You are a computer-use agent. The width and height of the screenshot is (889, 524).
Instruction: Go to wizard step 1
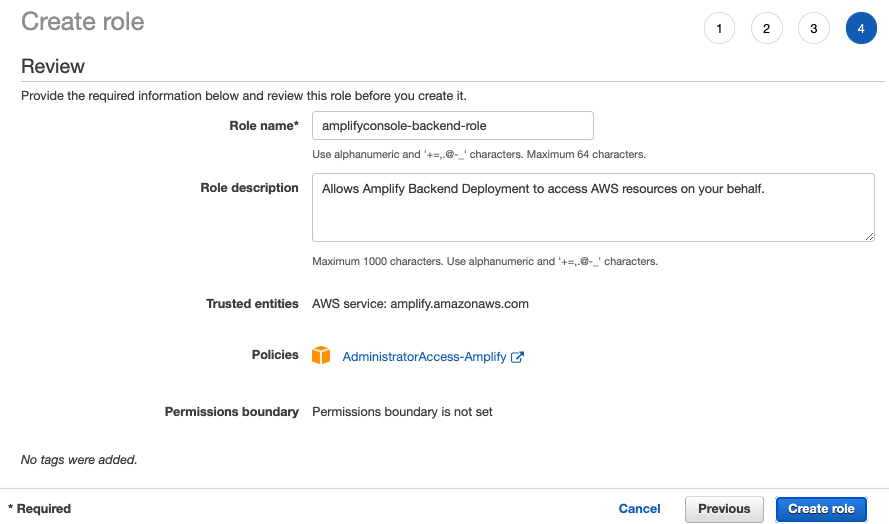[719, 28]
